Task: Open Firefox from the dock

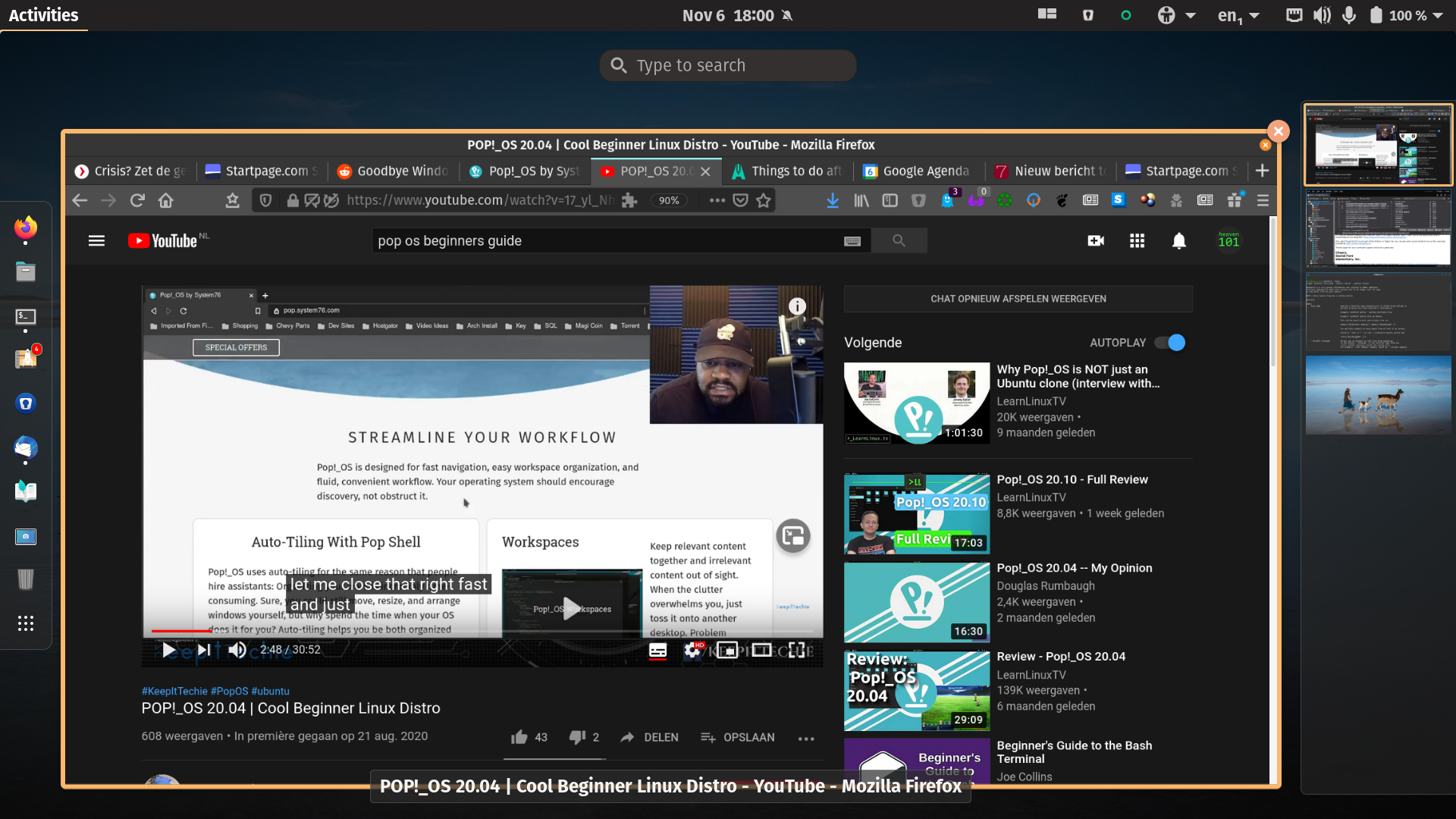Action: (x=26, y=227)
